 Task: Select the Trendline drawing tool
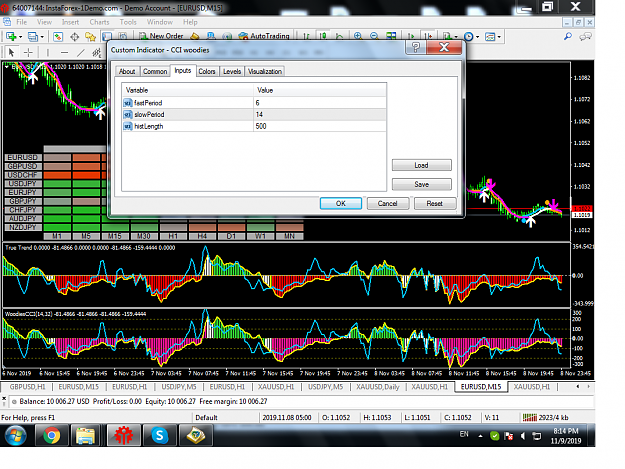[x=81, y=52]
